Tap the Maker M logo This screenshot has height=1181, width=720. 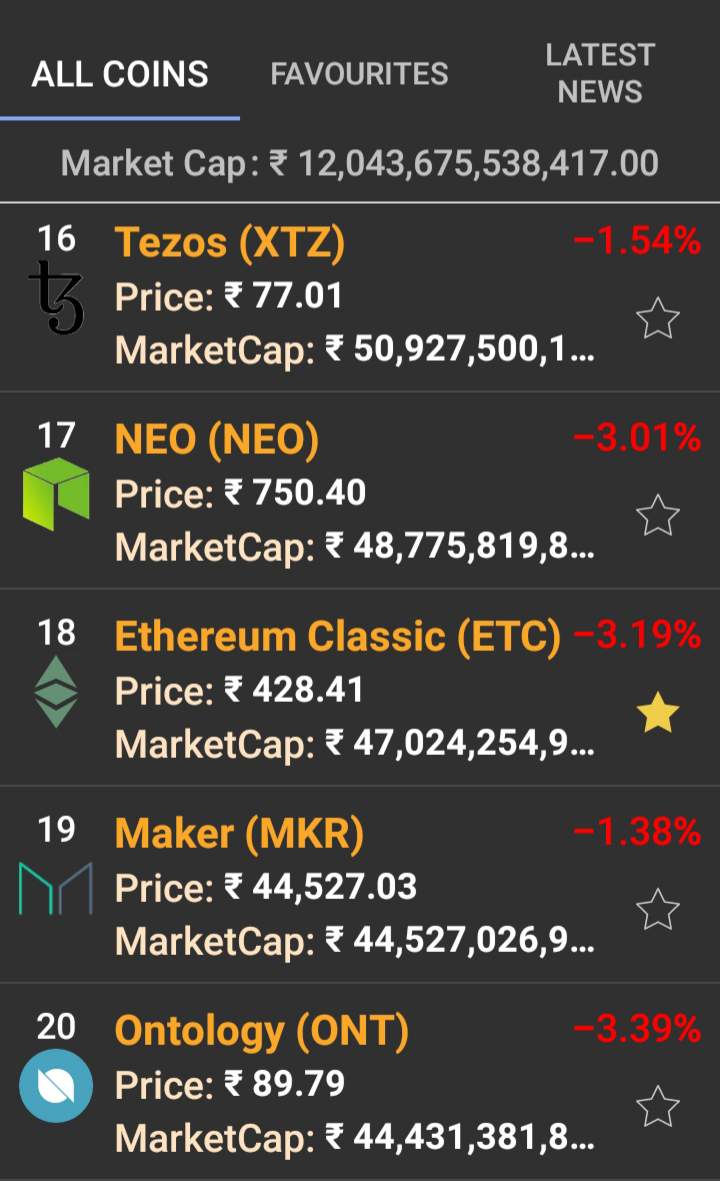pos(56,888)
